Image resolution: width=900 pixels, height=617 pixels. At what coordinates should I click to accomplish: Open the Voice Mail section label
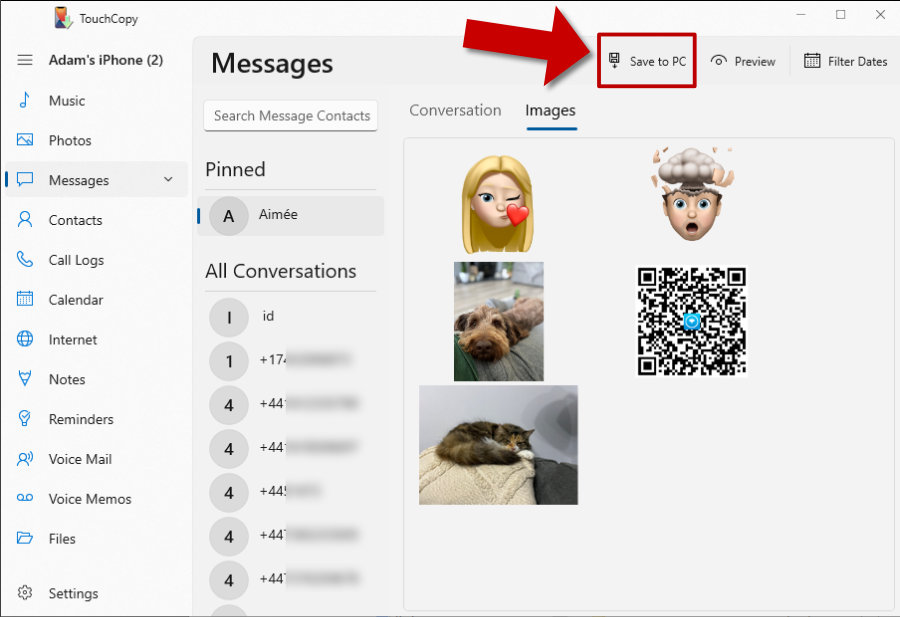tap(80, 459)
